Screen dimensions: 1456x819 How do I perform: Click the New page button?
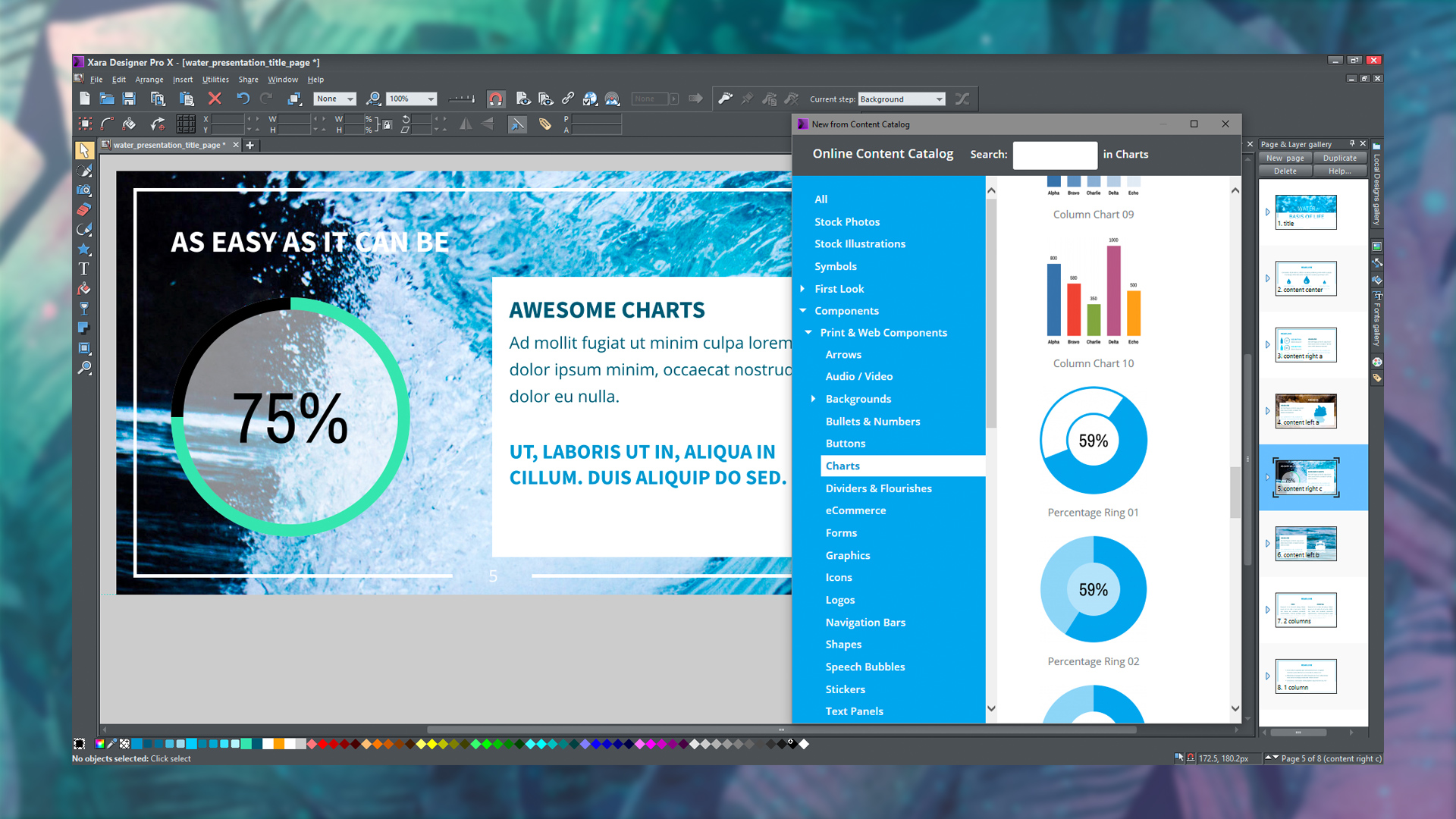coord(1285,158)
